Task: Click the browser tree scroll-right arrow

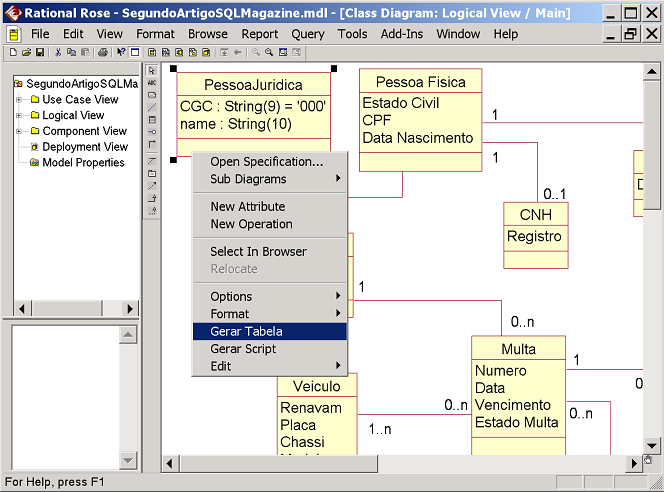Action: 130,309
